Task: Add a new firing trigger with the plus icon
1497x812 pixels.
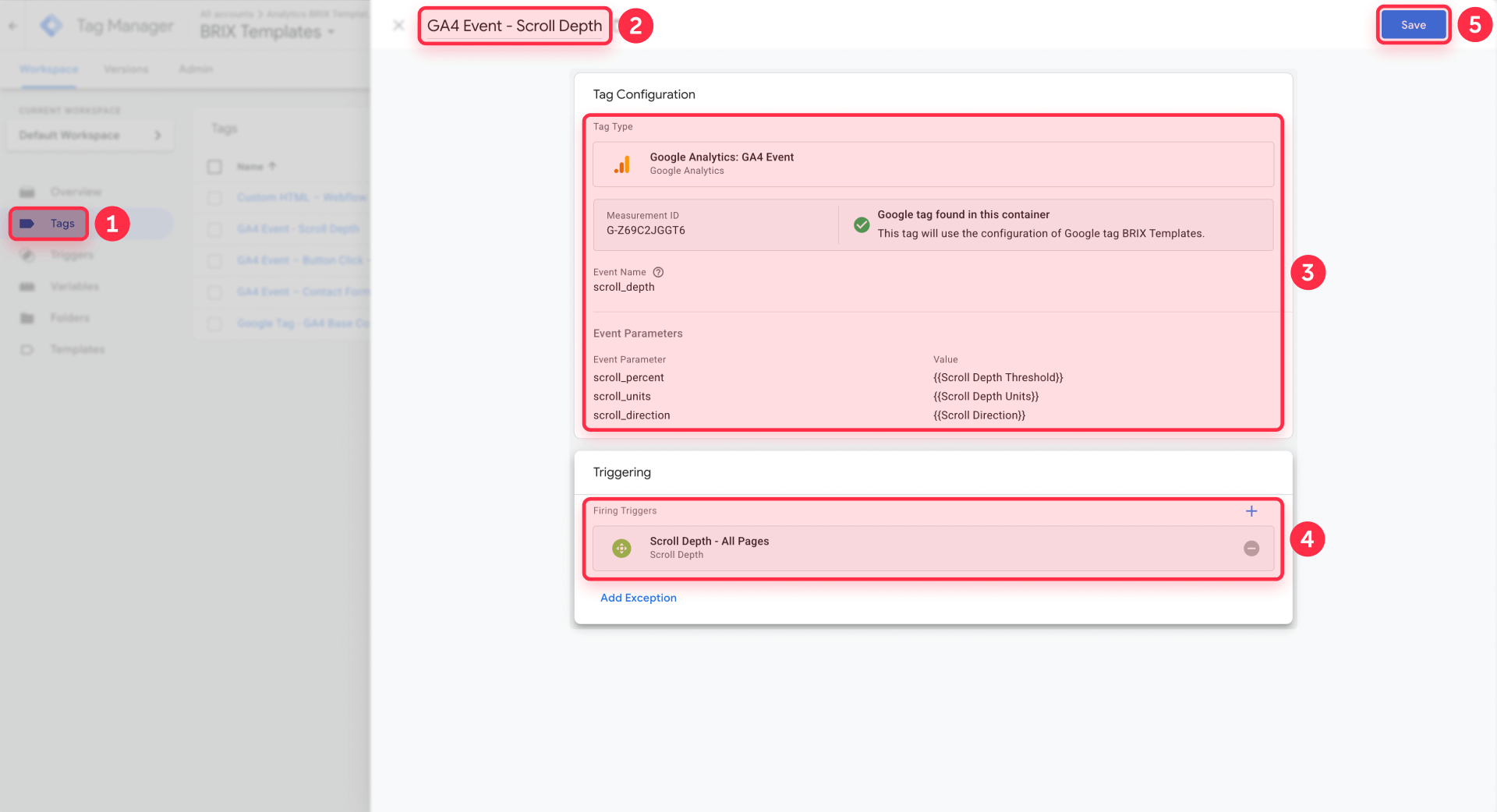Action: tap(1251, 511)
